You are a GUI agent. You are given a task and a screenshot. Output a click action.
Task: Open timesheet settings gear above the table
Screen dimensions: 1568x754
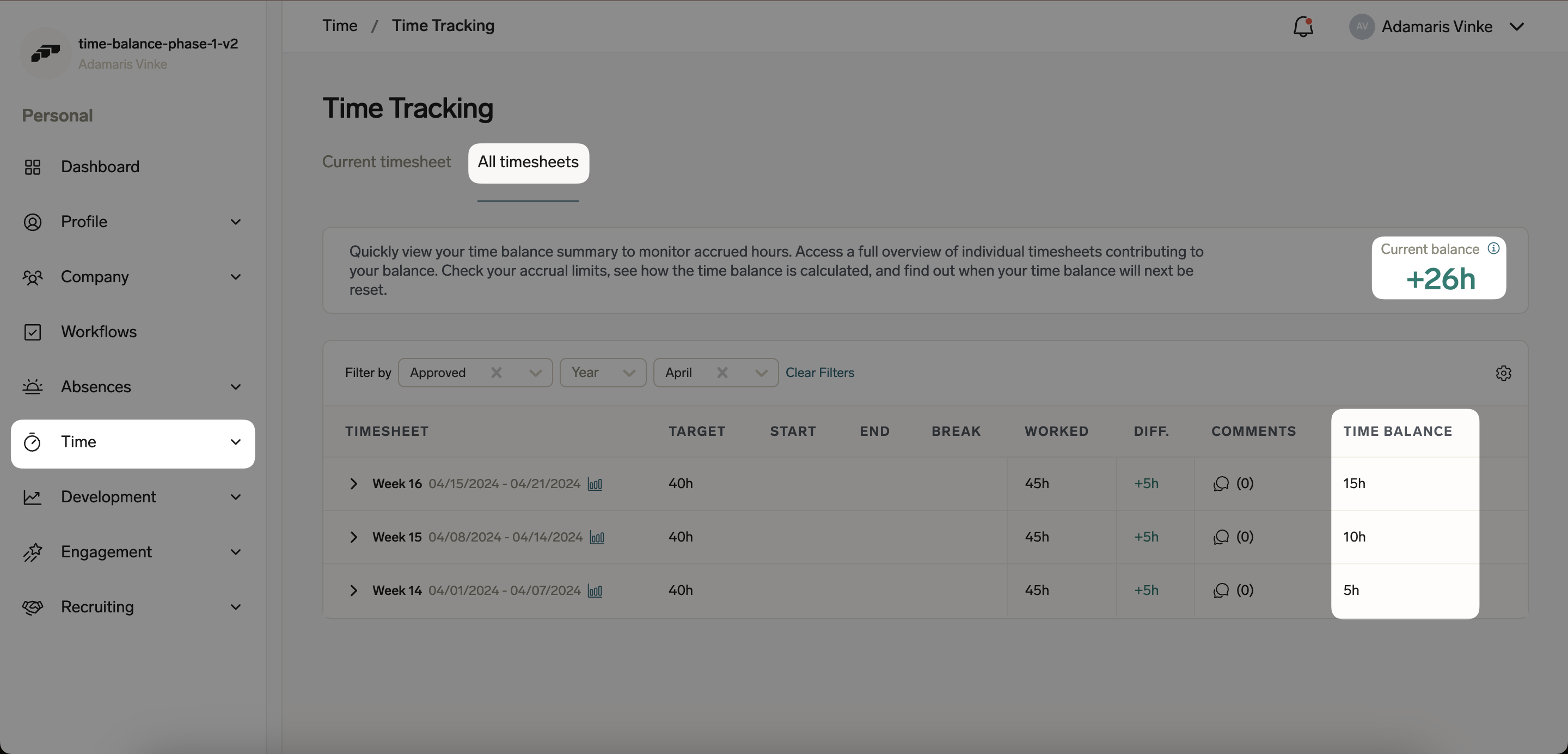[1504, 373]
